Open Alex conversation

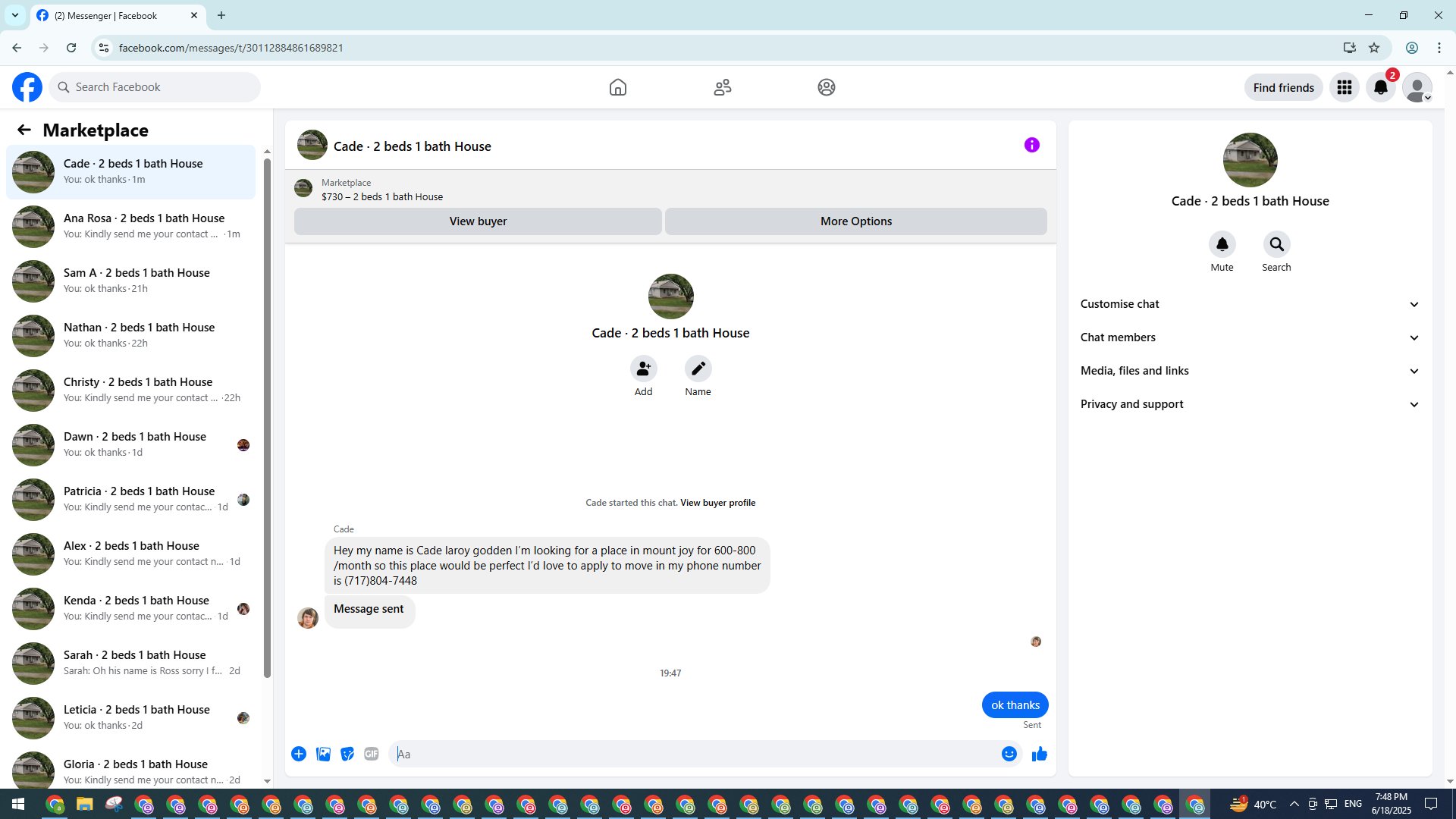pyautogui.click(x=130, y=554)
